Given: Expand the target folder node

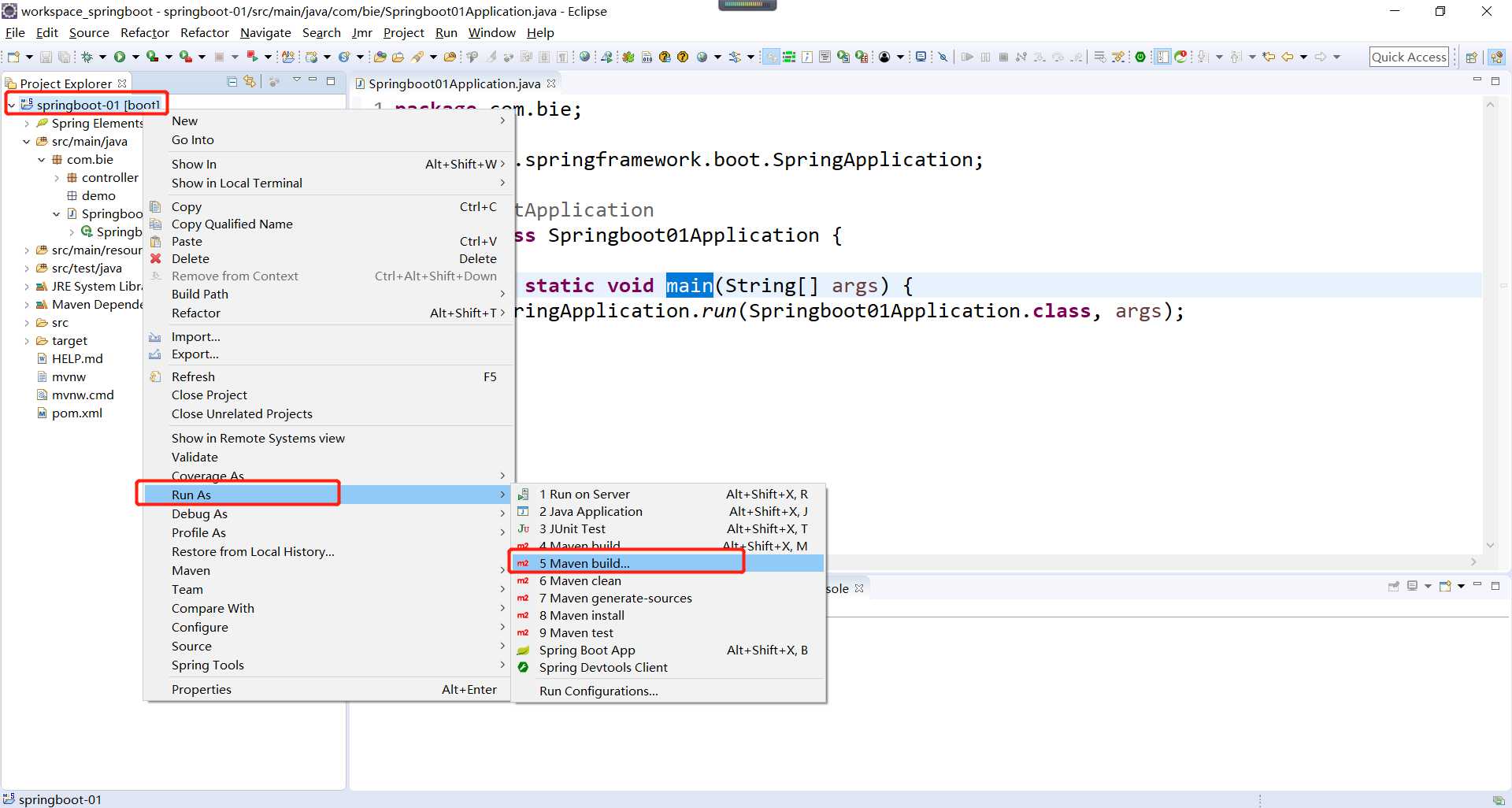Looking at the screenshot, I should point(27,341).
